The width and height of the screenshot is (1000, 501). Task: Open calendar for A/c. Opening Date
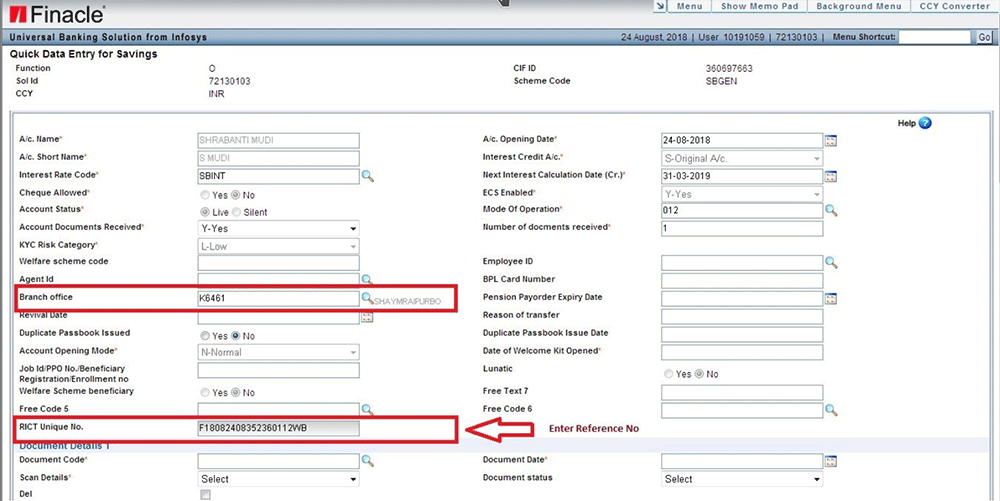(x=830, y=140)
